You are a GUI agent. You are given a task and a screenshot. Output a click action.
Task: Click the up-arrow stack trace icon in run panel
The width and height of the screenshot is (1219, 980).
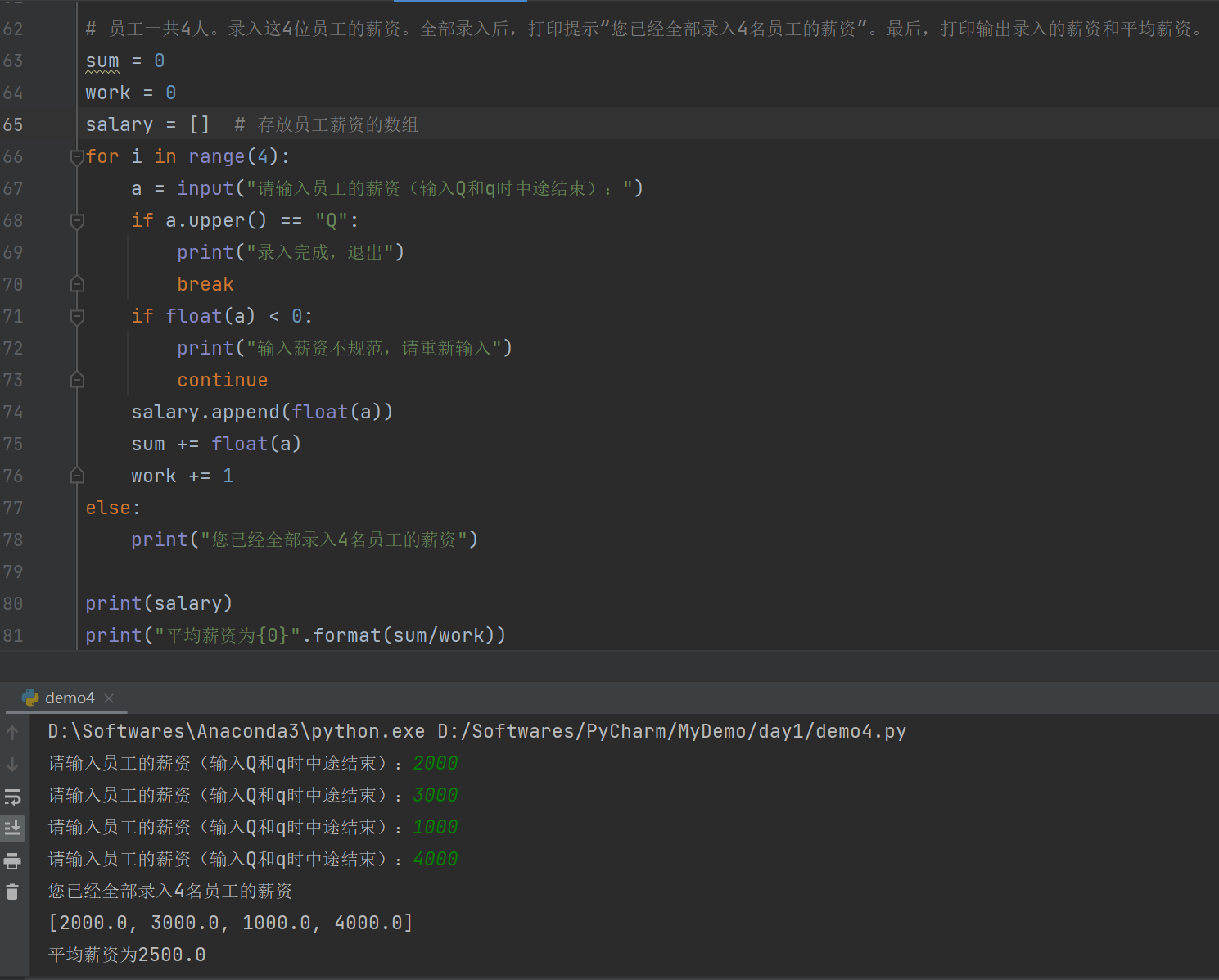click(12, 733)
